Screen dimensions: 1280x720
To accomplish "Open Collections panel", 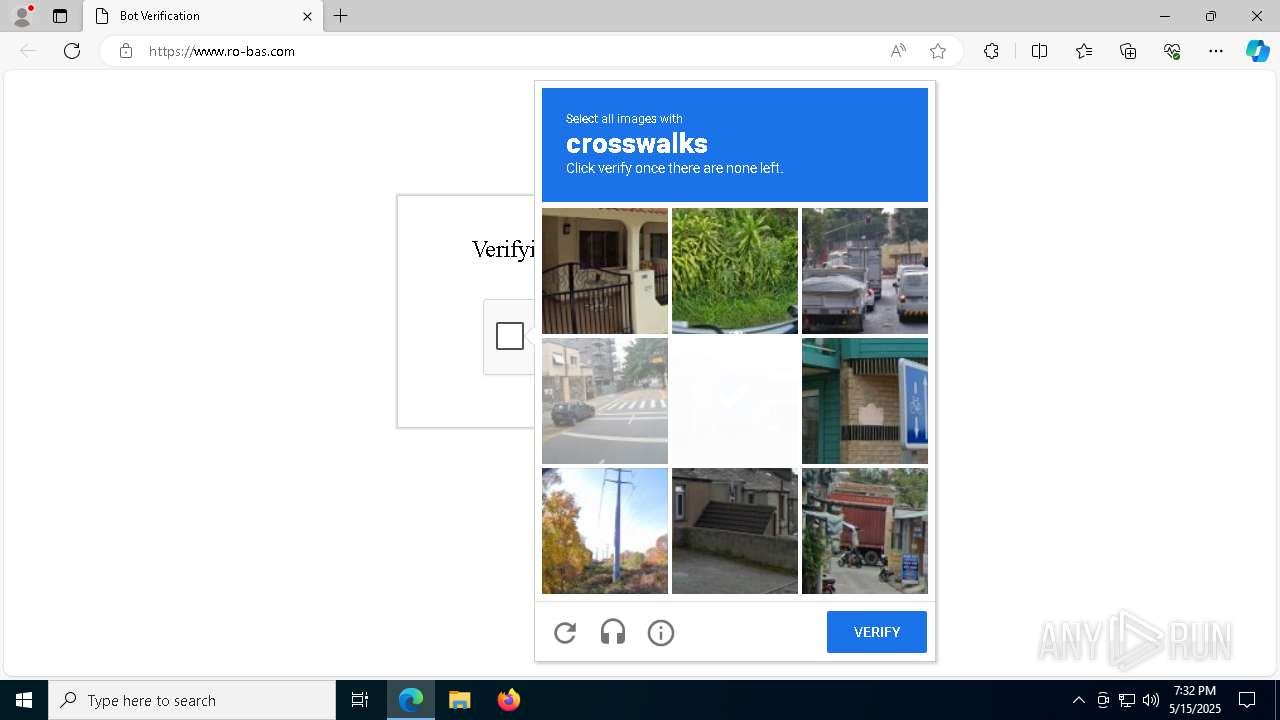I will [x=1128, y=51].
